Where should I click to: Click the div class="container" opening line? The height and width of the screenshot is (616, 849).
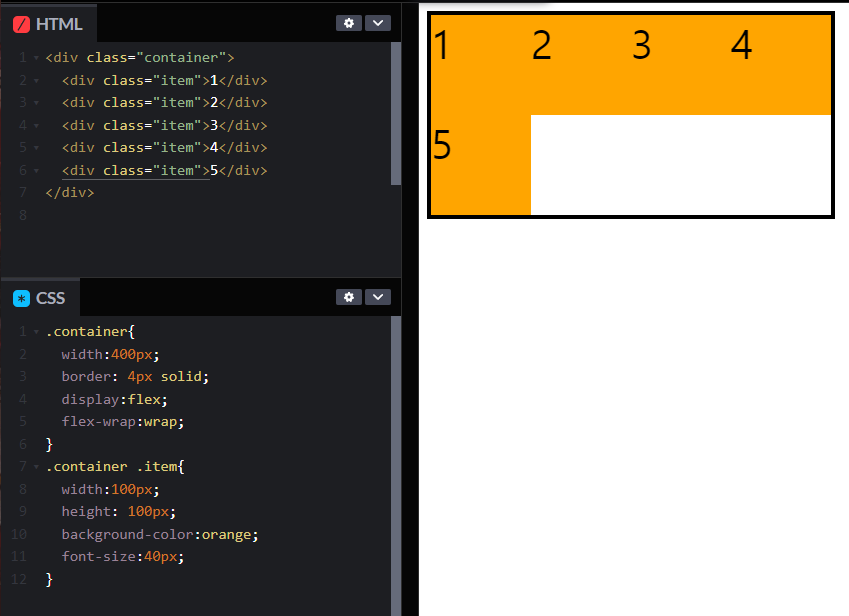(x=140, y=57)
